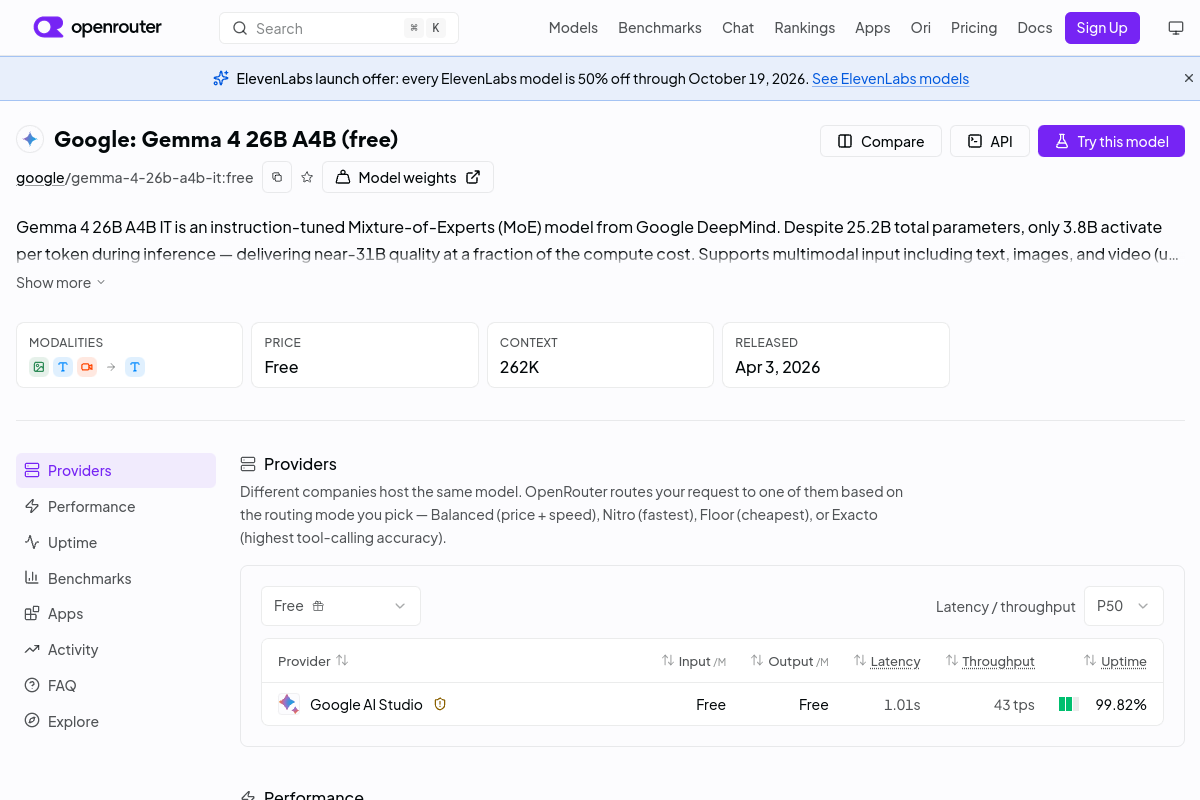Open the google author link
Image resolution: width=1200 pixels, height=800 pixels.
pos(40,178)
